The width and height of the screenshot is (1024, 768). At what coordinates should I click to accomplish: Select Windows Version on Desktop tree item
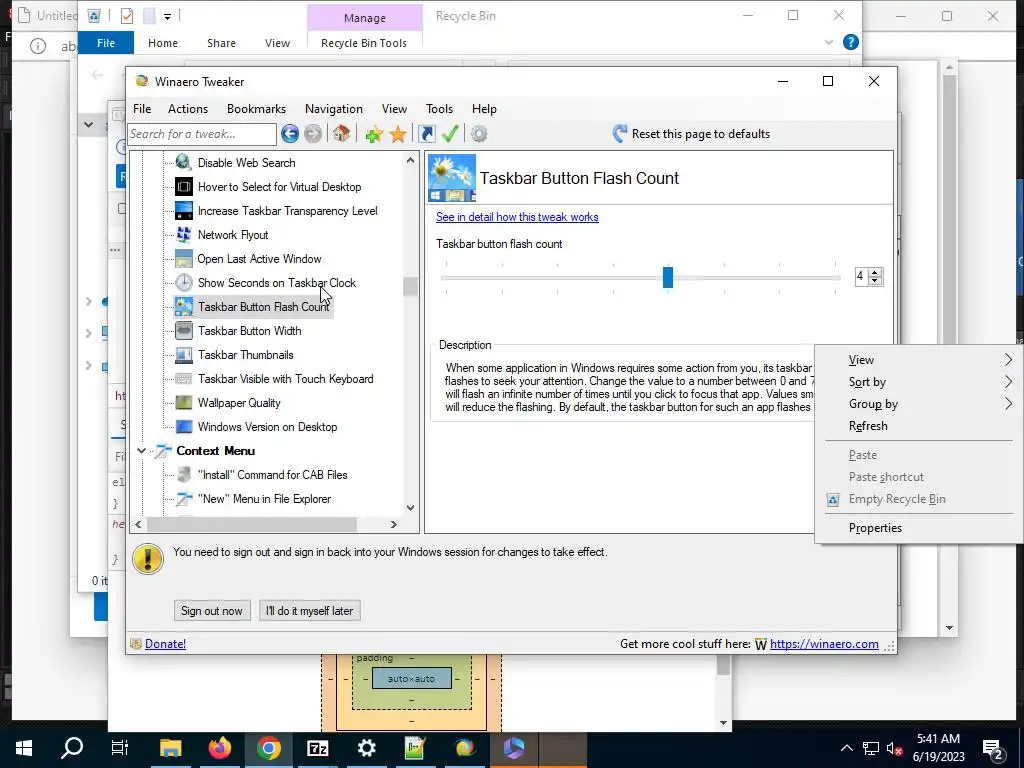tap(268, 427)
